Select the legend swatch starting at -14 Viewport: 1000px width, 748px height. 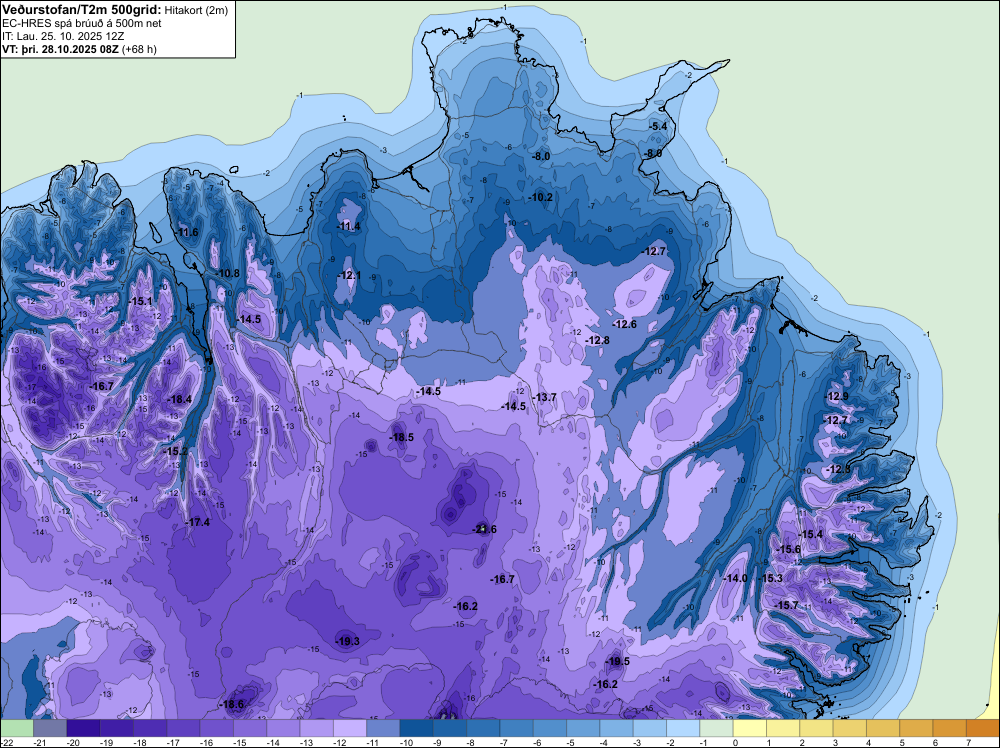click(x=283, y=728)
